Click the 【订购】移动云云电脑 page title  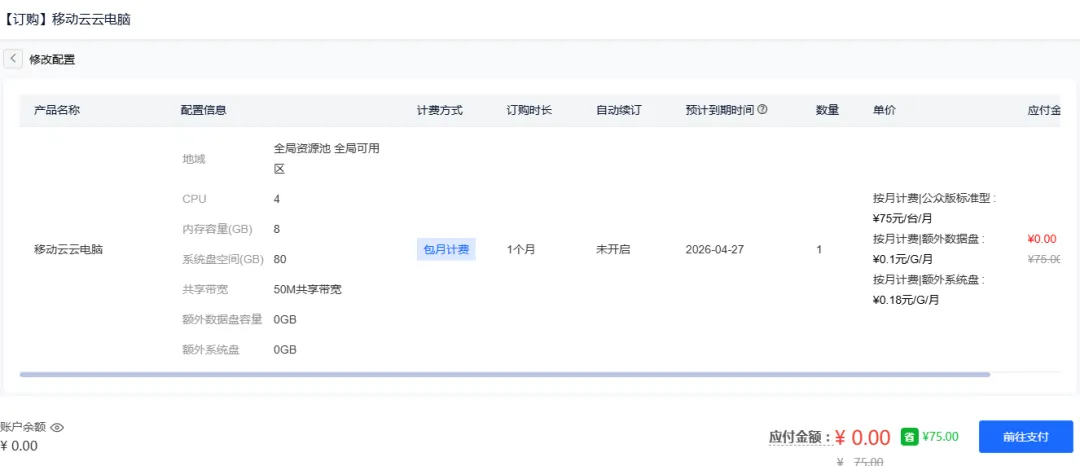[x=67, y=19]
